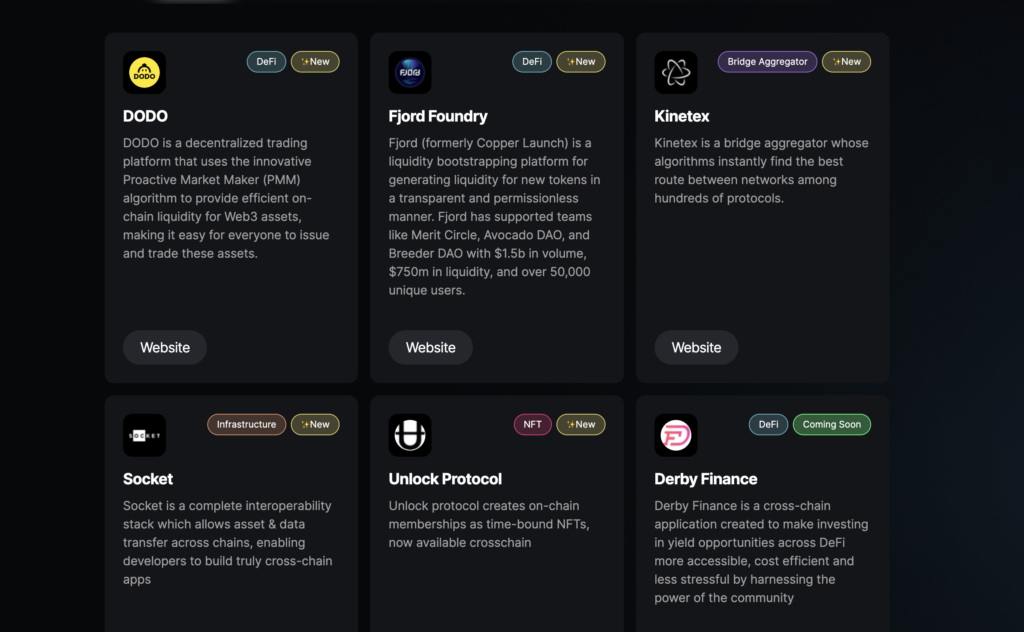1024x632 pixels.
Task: Select the Infrastructure tag on Socket card
Action: [246, 425]
